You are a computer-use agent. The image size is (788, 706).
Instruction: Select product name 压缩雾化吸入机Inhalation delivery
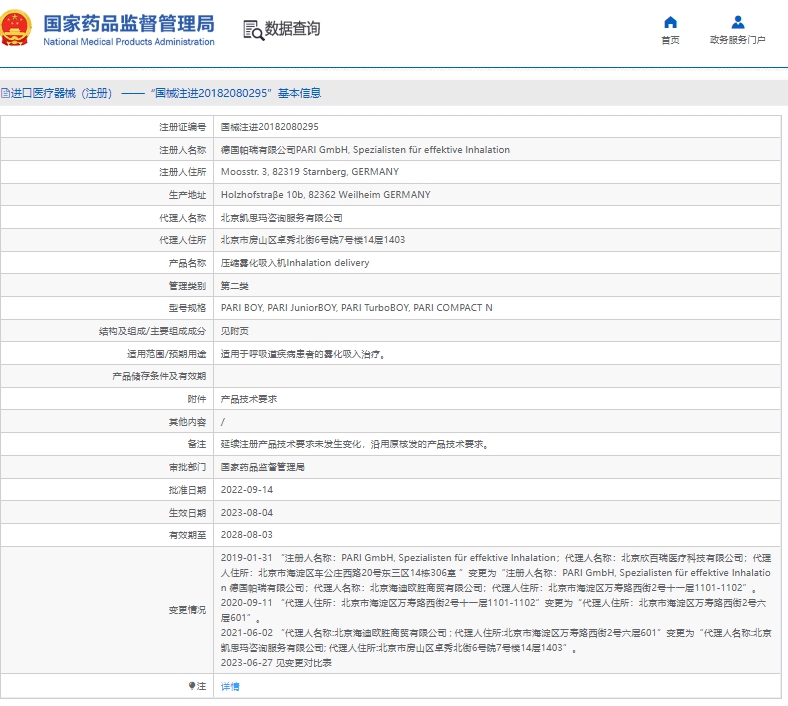(x=295, y=263)
